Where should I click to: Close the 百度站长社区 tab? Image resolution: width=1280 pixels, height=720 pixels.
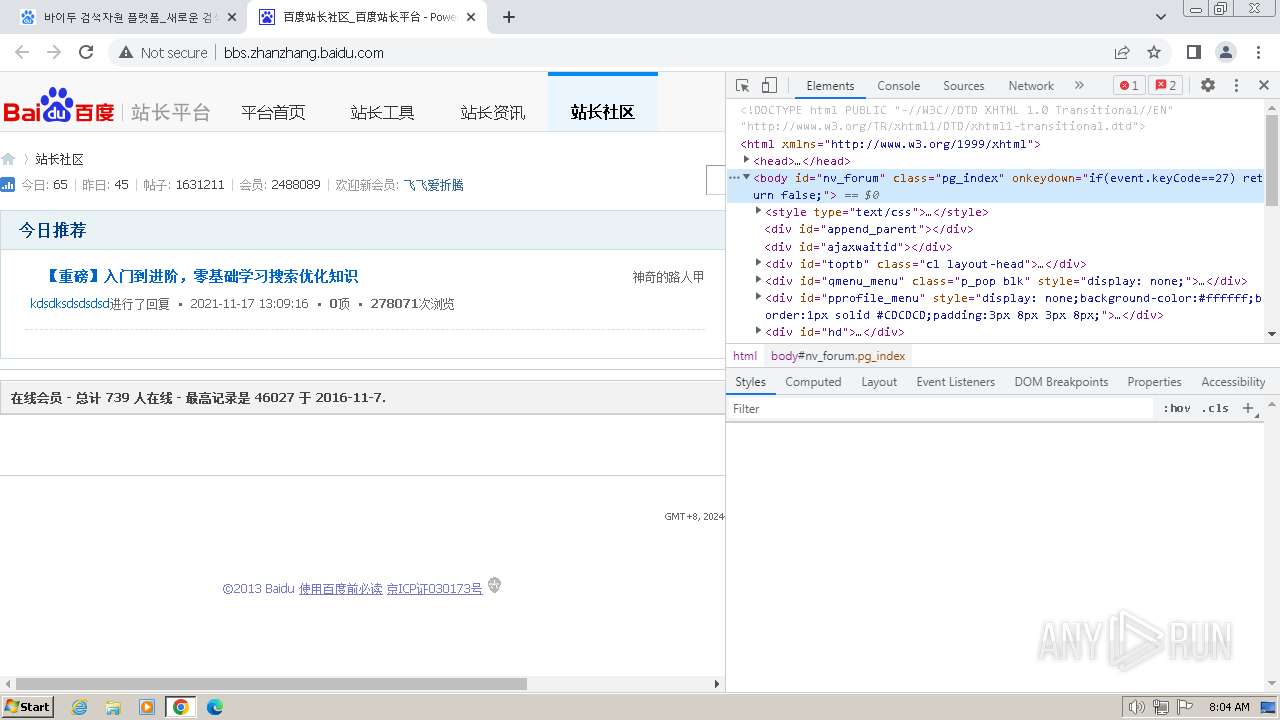[x=471, y=17]
